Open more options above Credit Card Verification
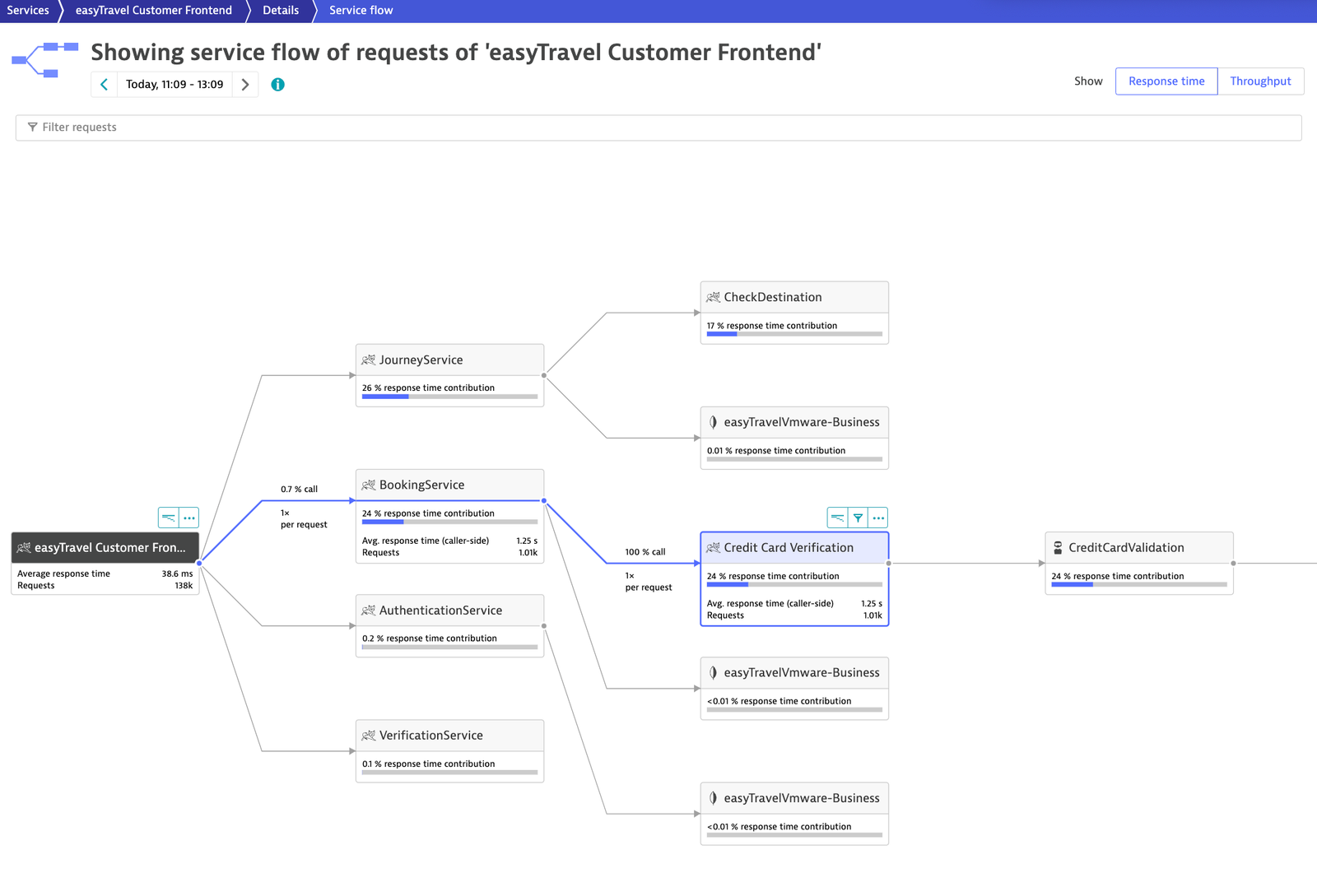The image size is (1317, 896). [x=878, y=518]
